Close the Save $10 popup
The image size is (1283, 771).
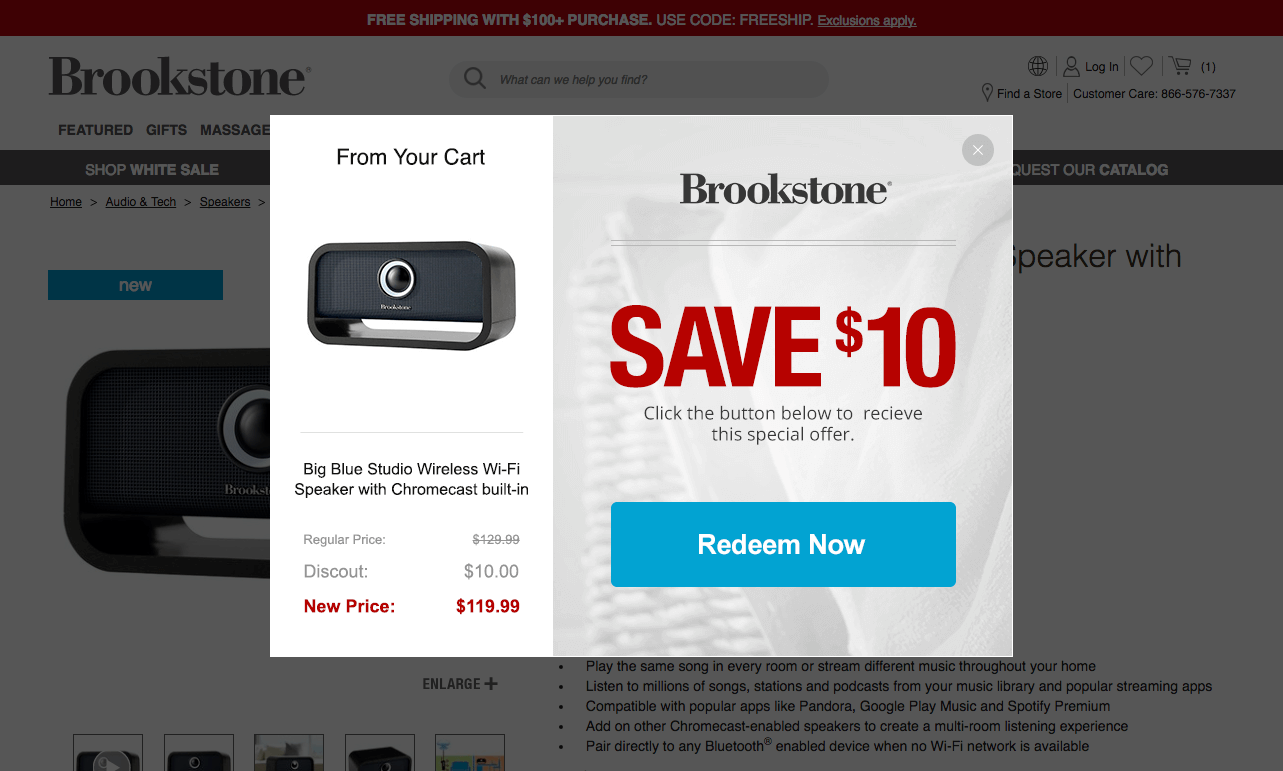click(x=977, y=150)
